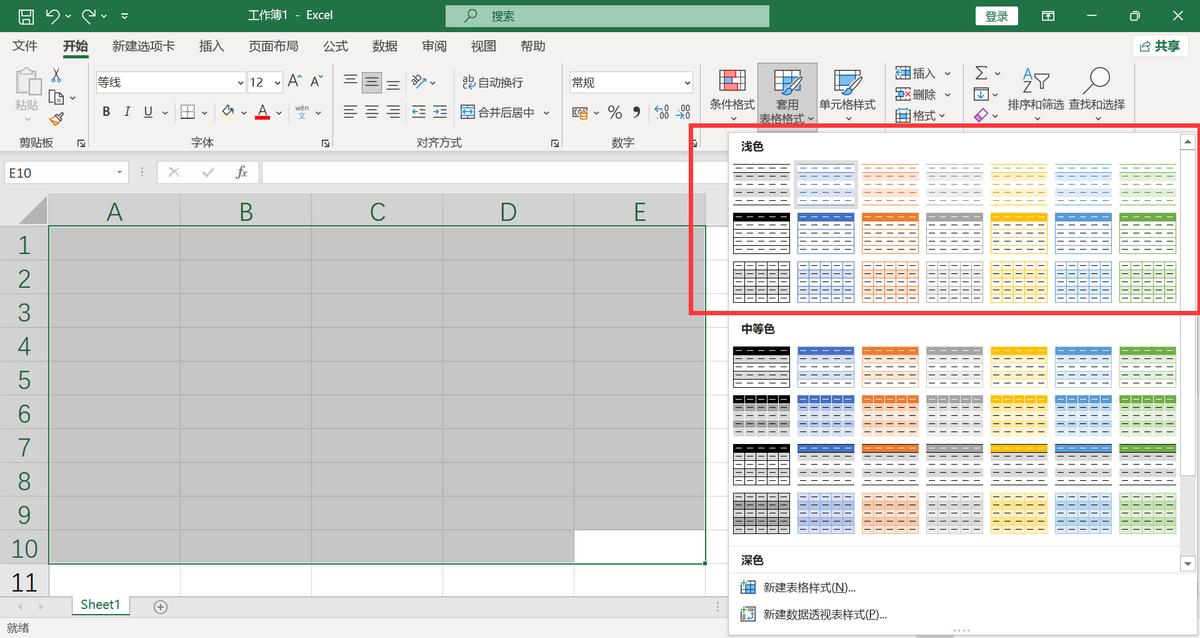Image resolution: width=1200 pixels, height=638 pixels.
Task: Click the 共享 share button
Action: (x=1160, y=46)
